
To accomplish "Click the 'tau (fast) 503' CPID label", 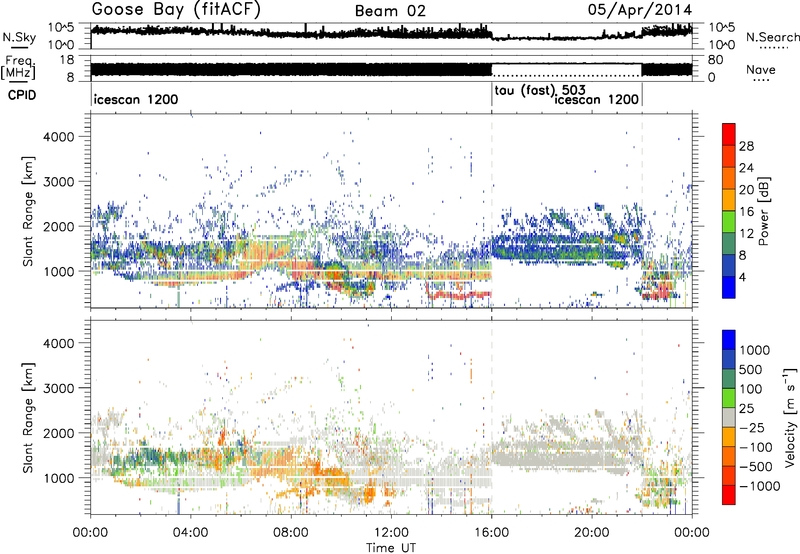I will [x=540, y=91].
